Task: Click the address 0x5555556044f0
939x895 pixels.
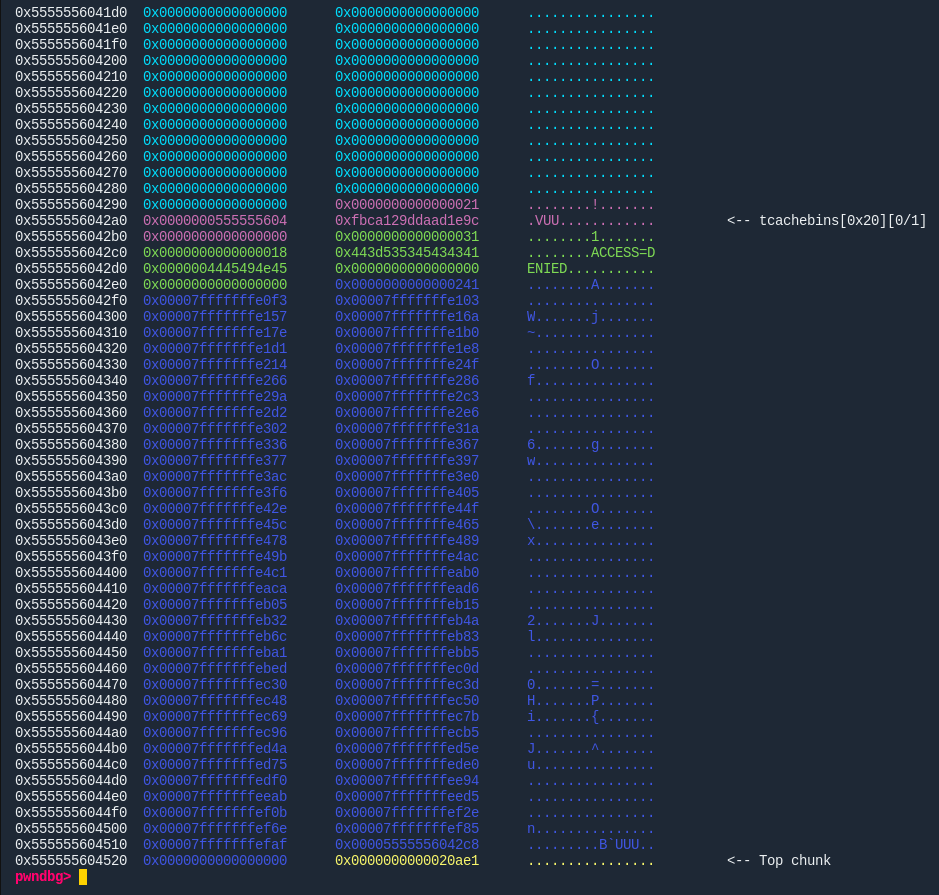Action: coord(71,812)
